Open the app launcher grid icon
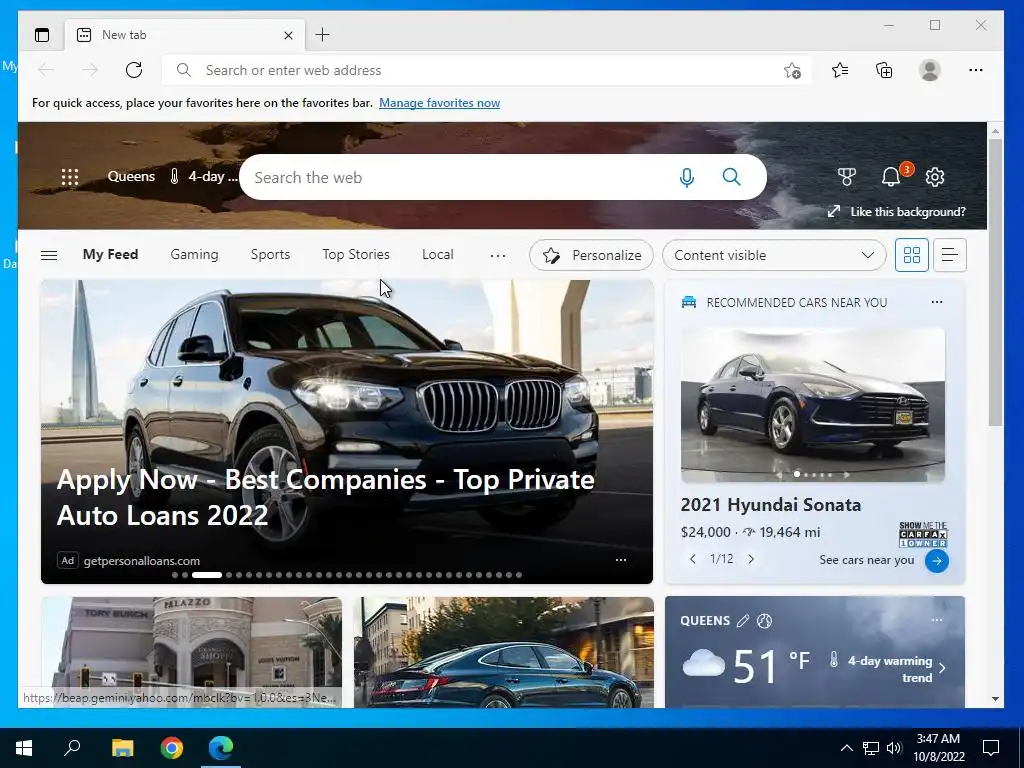The width and height of the screenshot is (1024, 768). tap(70, 177)
